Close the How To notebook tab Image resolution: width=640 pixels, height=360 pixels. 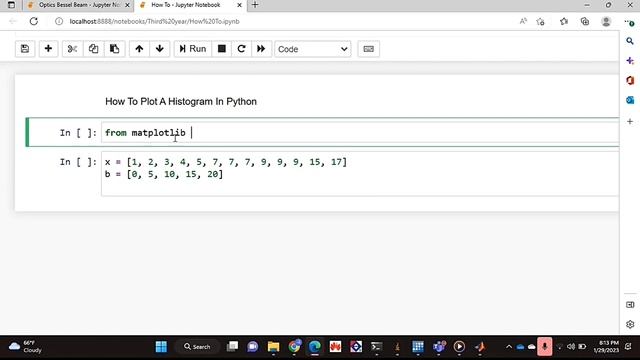(240, 5)
